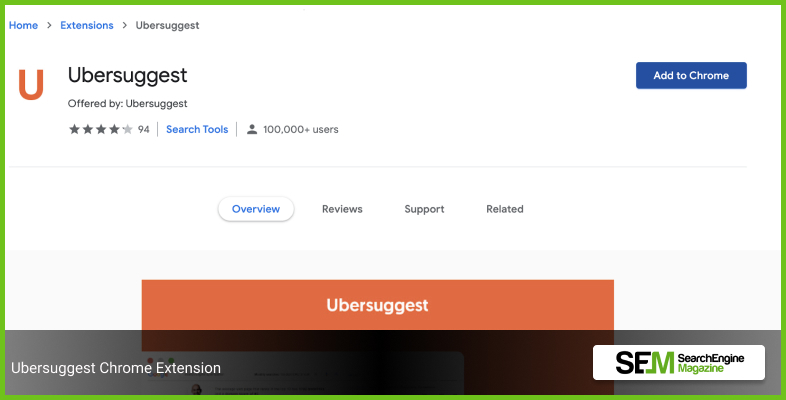Switch to the Reviews tab
Screen dimensions: 786x400
coord(342,209)
